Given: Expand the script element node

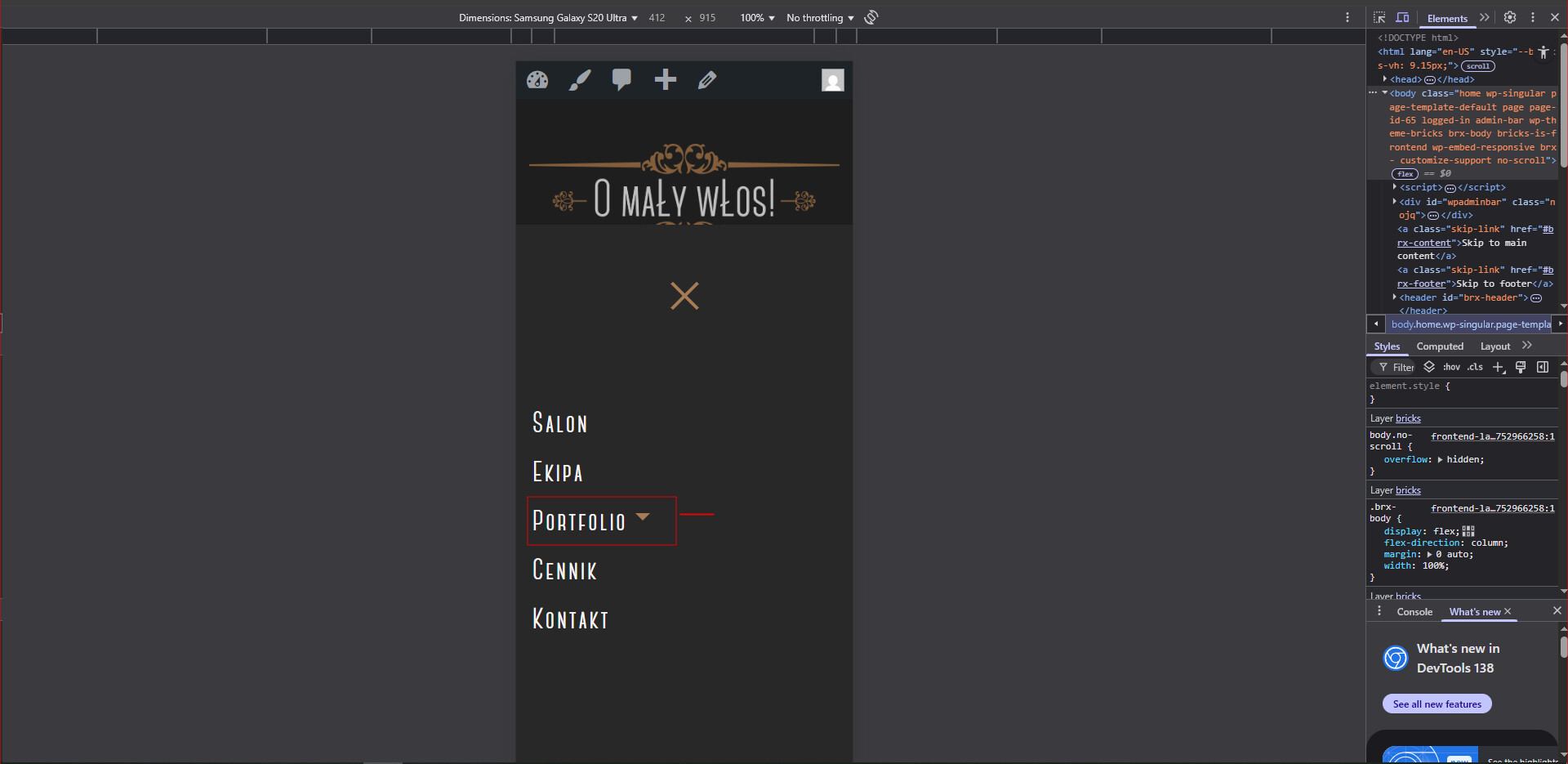Looking at the screenshot, I should pos(1395,187).
